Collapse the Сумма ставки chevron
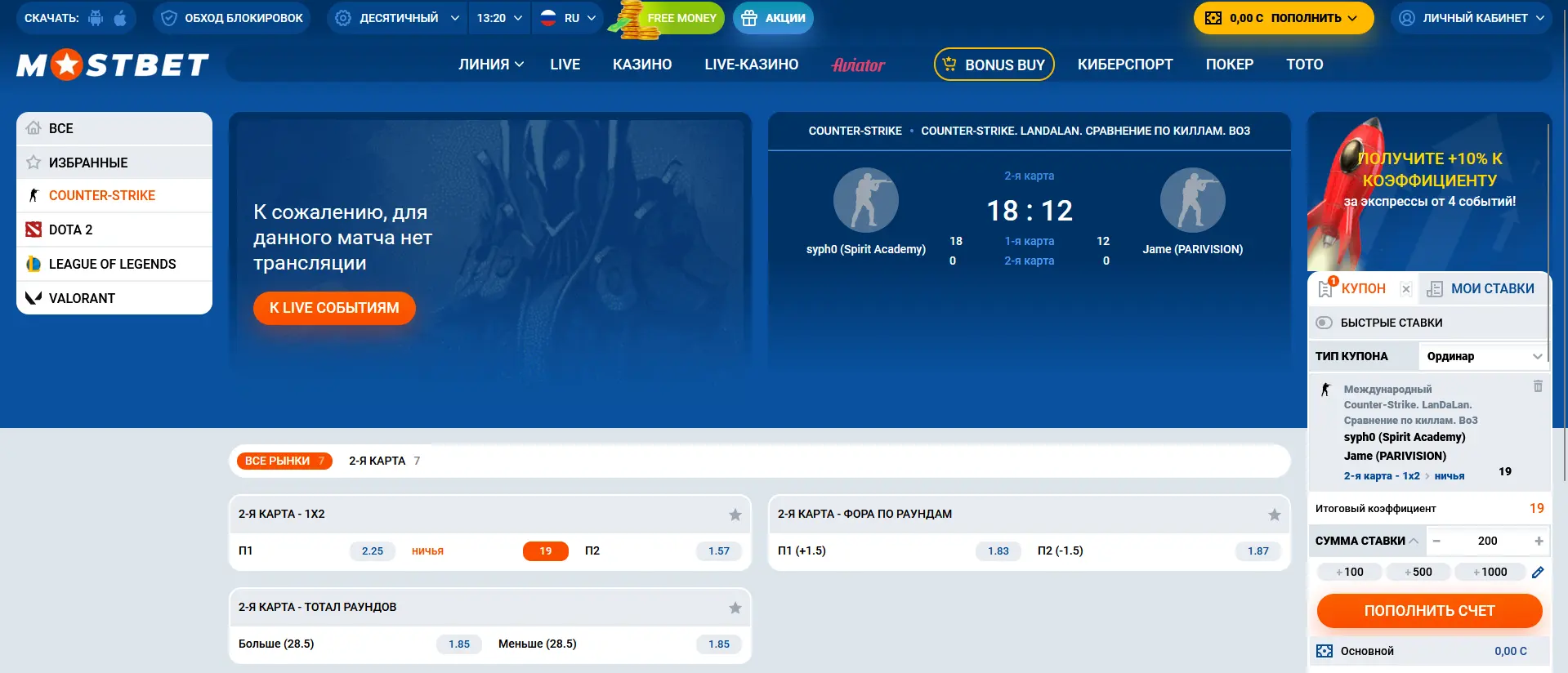The width and height of the screenshot is (1568, 673). 1414,541
